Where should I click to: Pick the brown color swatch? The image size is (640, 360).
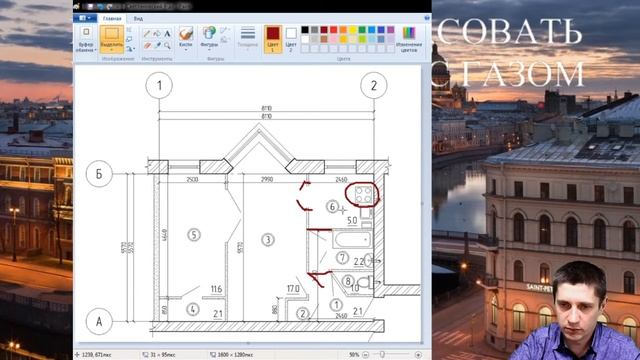tap(324, 39)
